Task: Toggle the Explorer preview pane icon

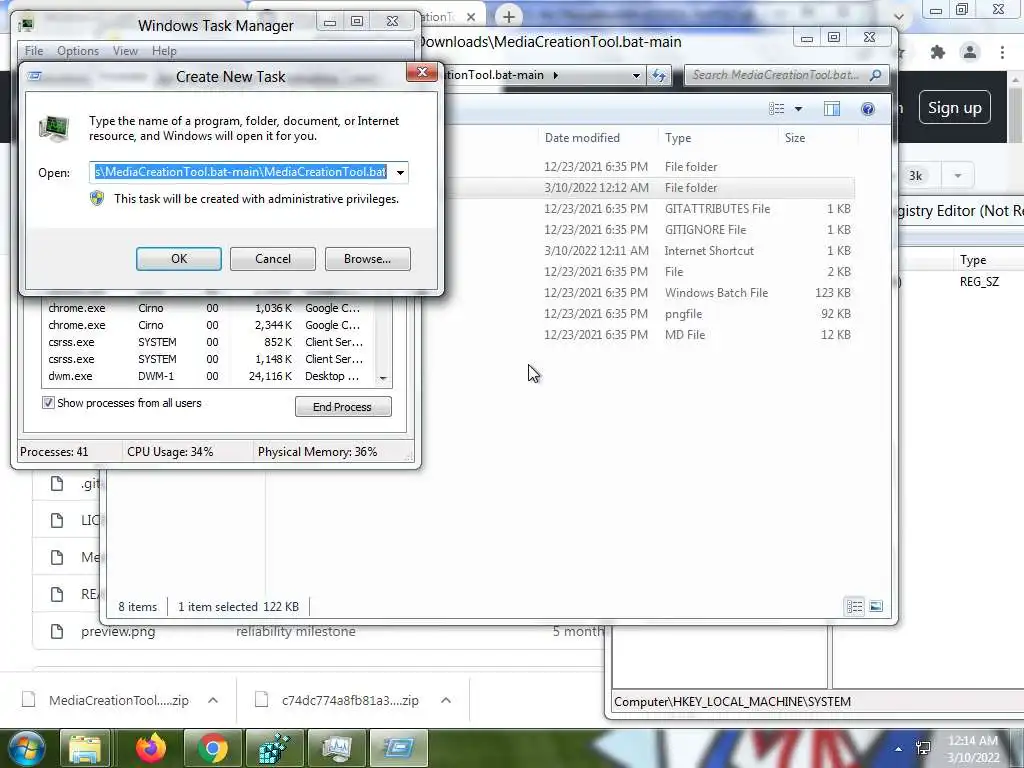Action: pos(832,109)
